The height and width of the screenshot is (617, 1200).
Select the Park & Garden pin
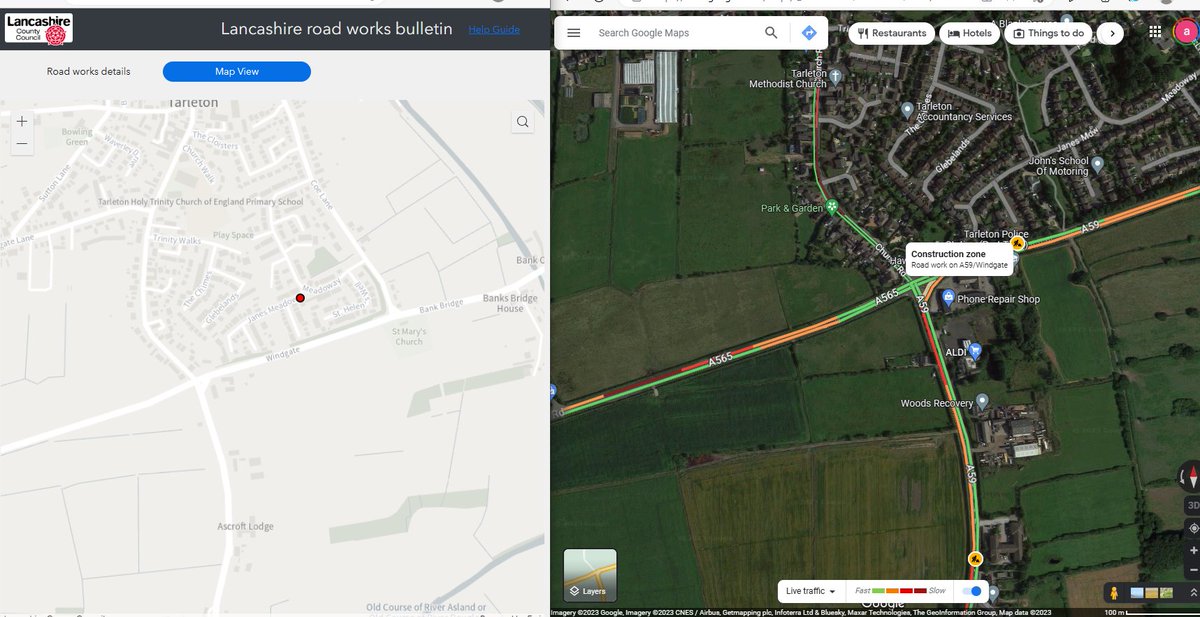click(831, 207)
